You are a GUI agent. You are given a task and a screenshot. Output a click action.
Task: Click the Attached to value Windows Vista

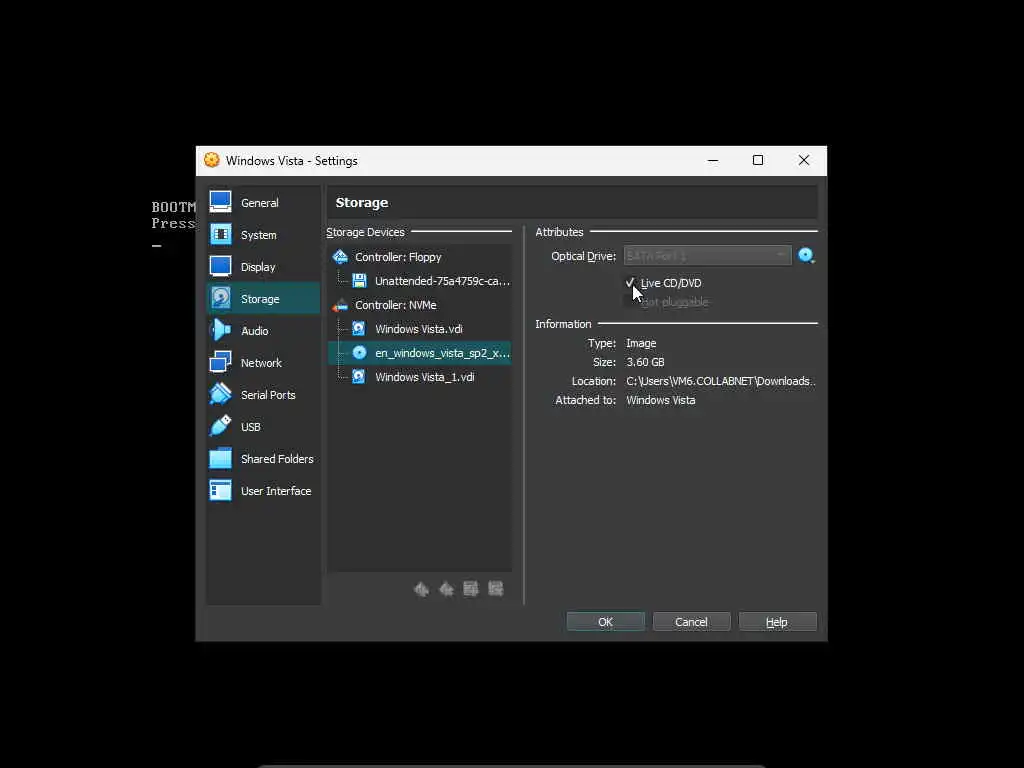660,400
